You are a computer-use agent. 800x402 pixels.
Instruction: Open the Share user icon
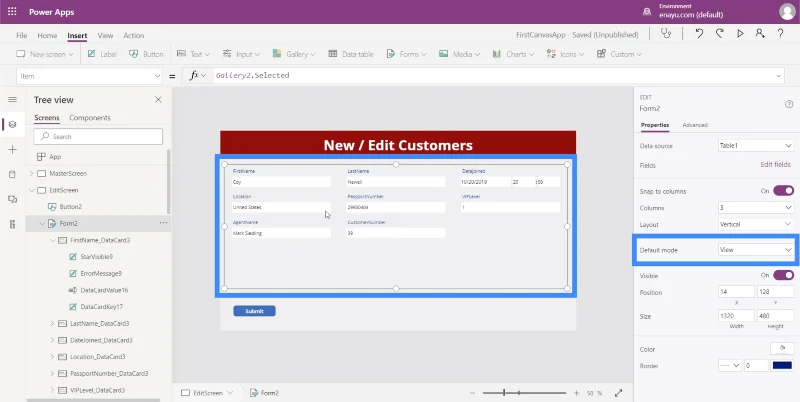(760, 34)
